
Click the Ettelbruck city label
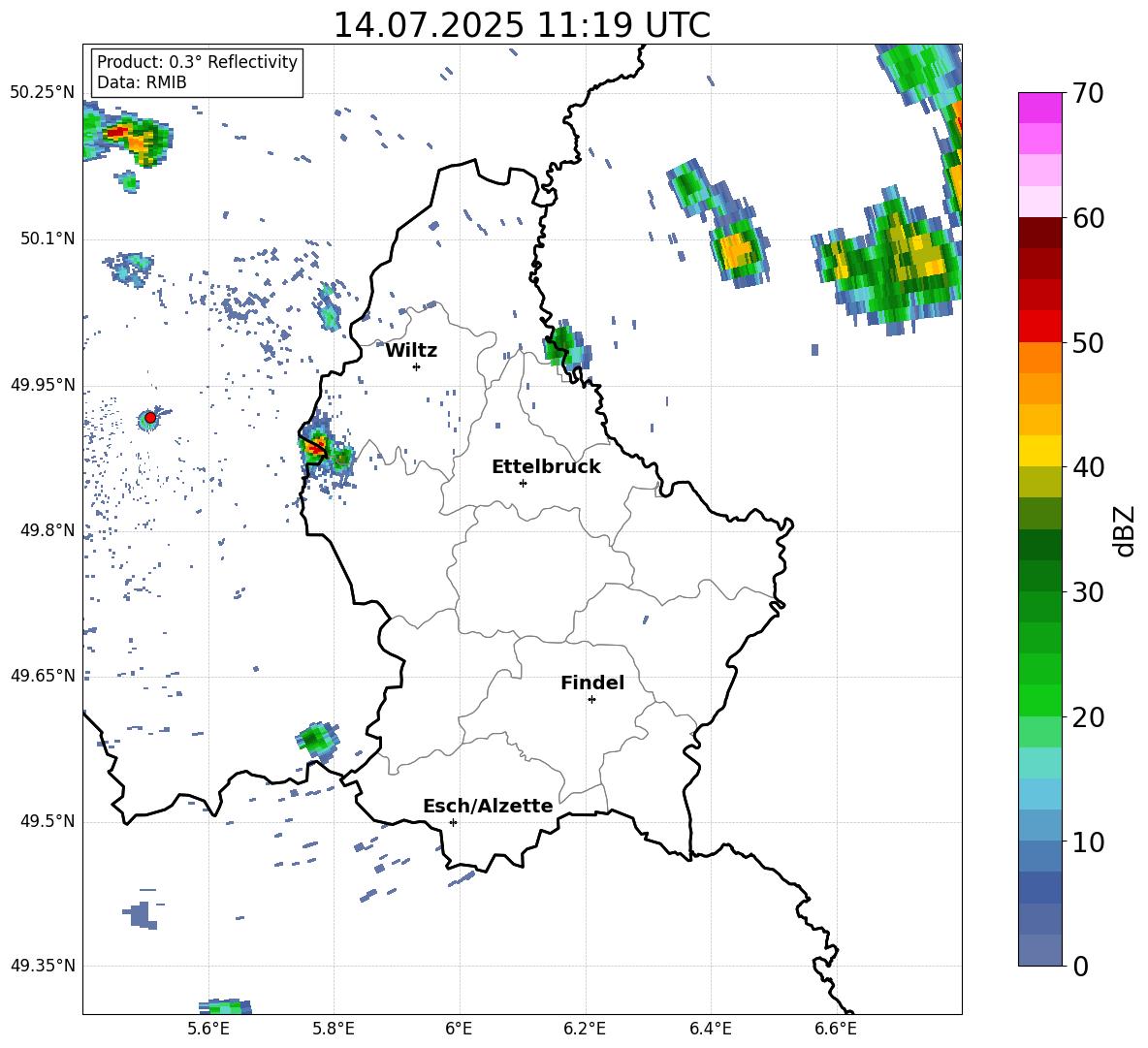pyautogui.click(x=546, y=467)
